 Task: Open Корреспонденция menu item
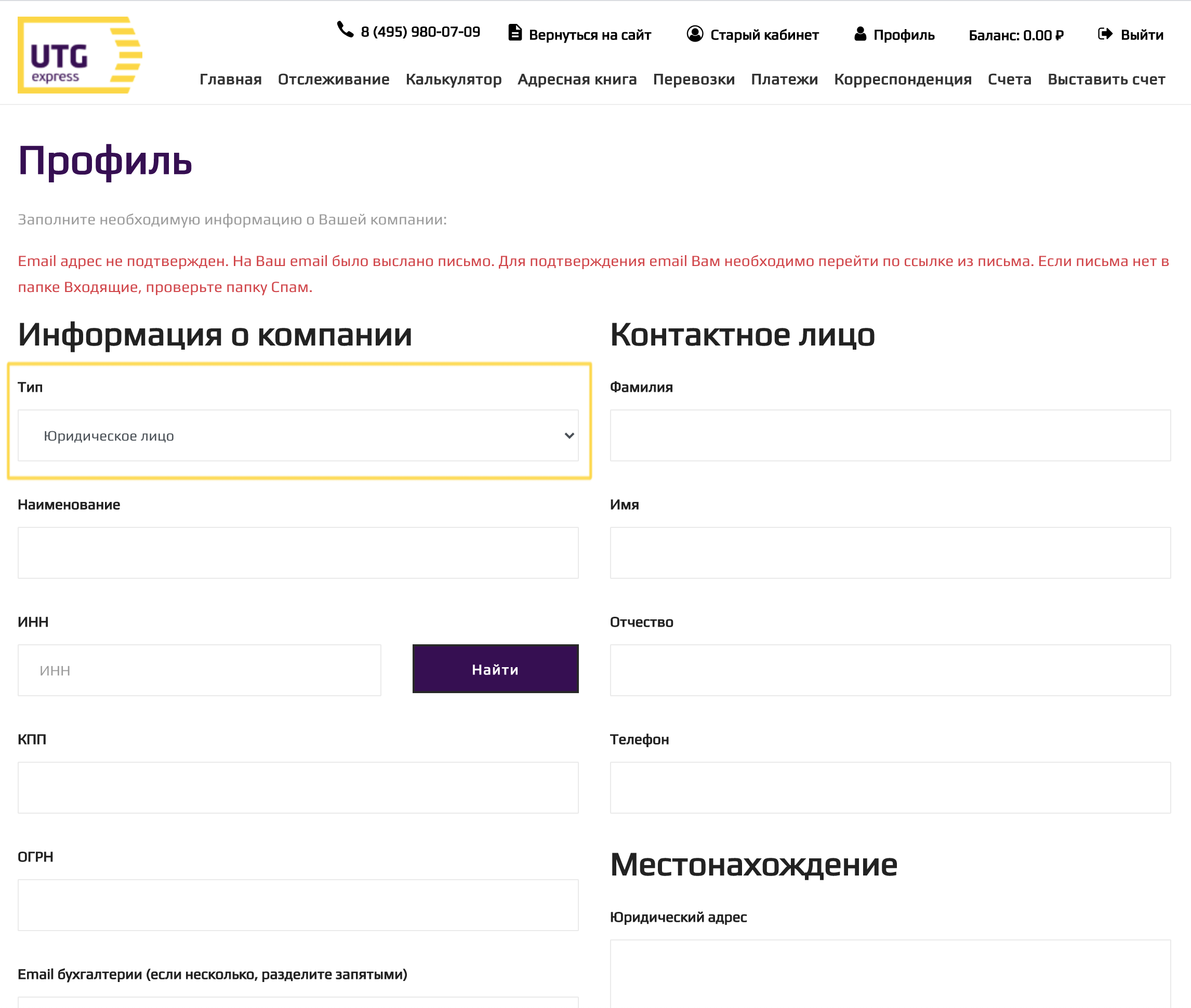(x=903, y=79)
